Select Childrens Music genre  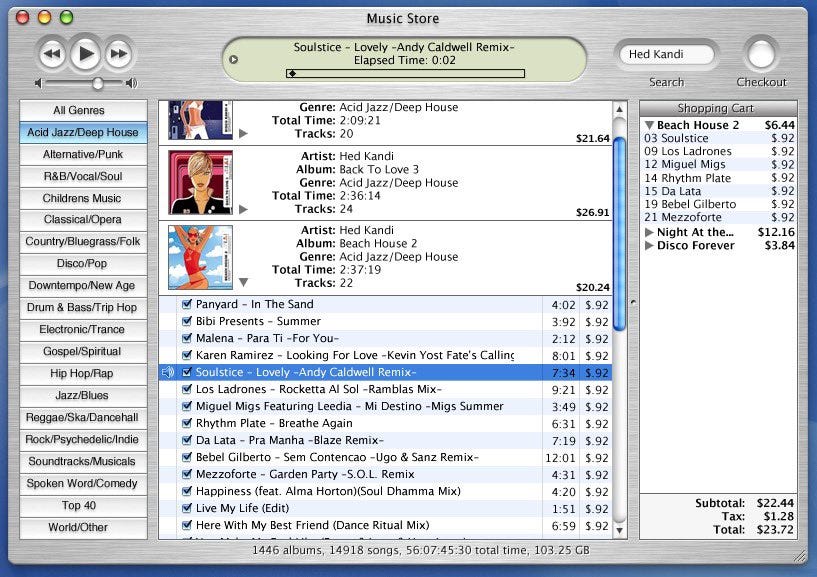(x=83, y=198)
